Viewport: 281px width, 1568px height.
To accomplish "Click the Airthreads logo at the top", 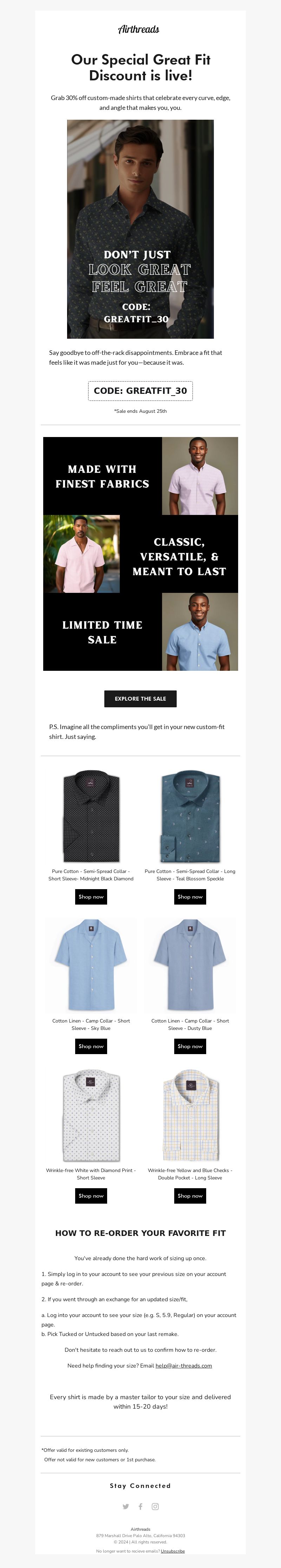I will (138, 29).
